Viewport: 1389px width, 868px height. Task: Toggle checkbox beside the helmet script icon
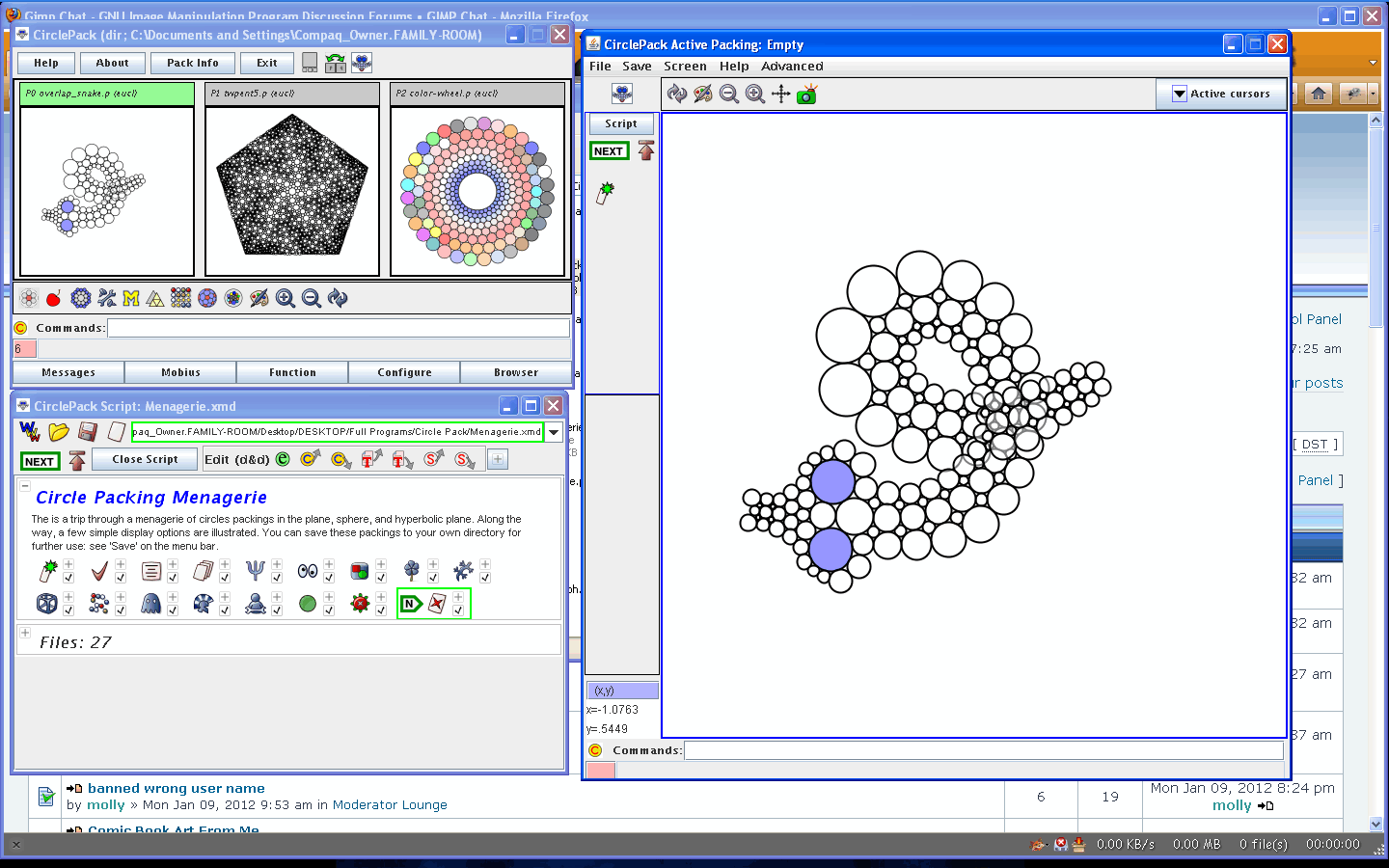(x=225, y=610)
